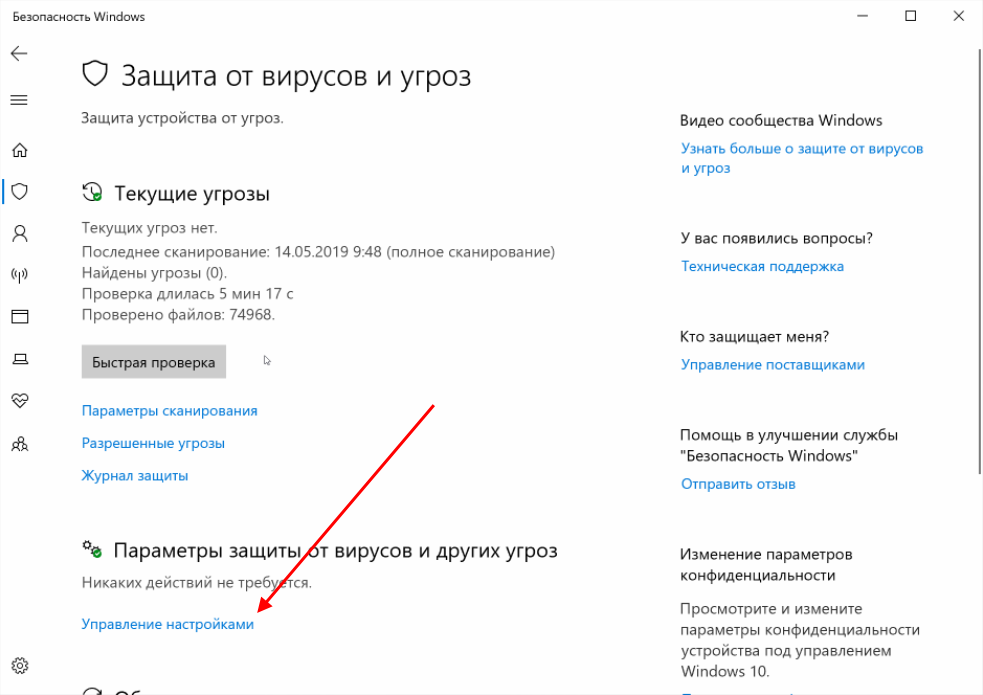Click text Защита устройства от угроз
983x695 pixels.
pos(182,118)
